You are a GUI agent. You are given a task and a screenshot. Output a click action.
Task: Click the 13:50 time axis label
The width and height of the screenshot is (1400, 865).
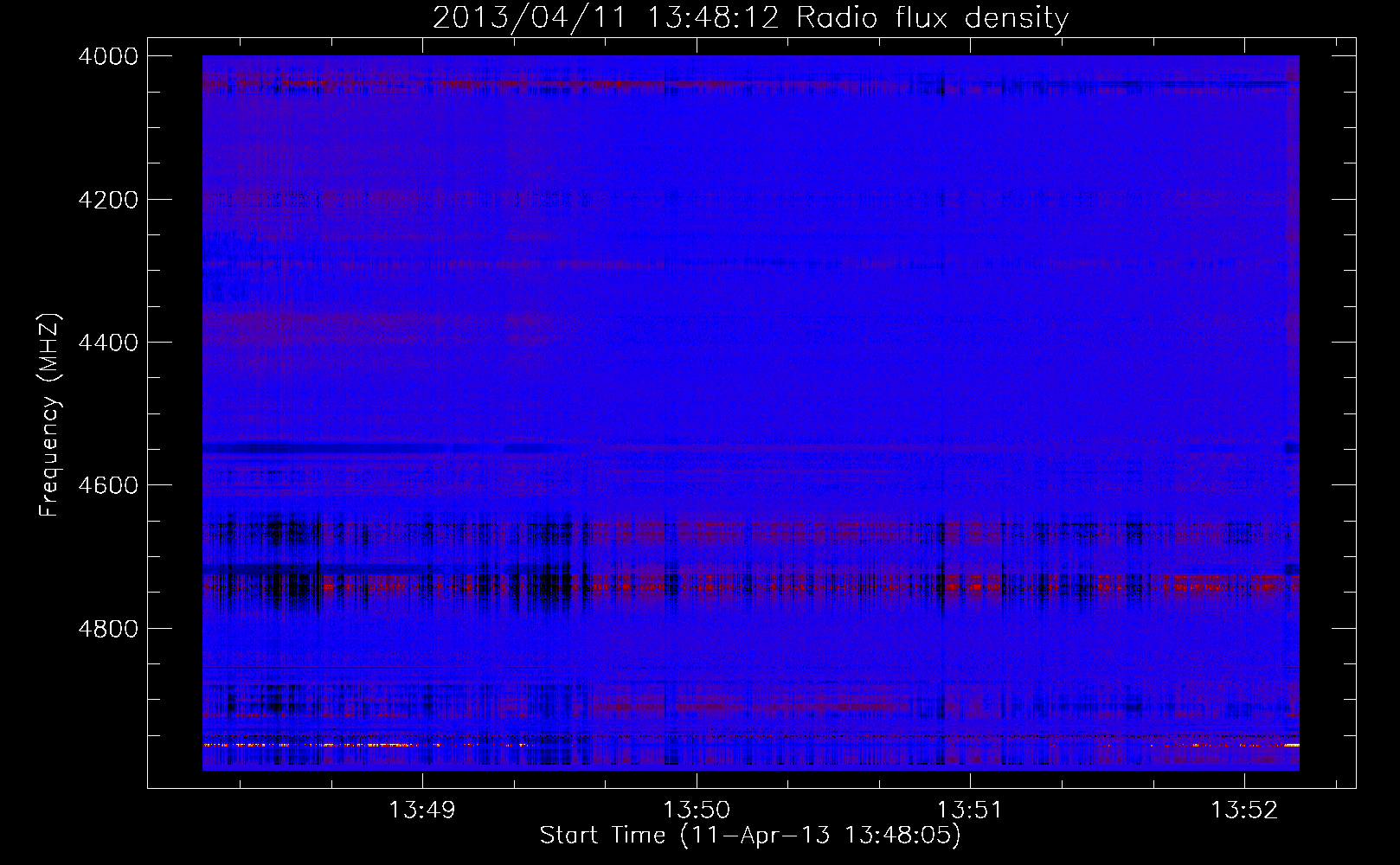697,811
